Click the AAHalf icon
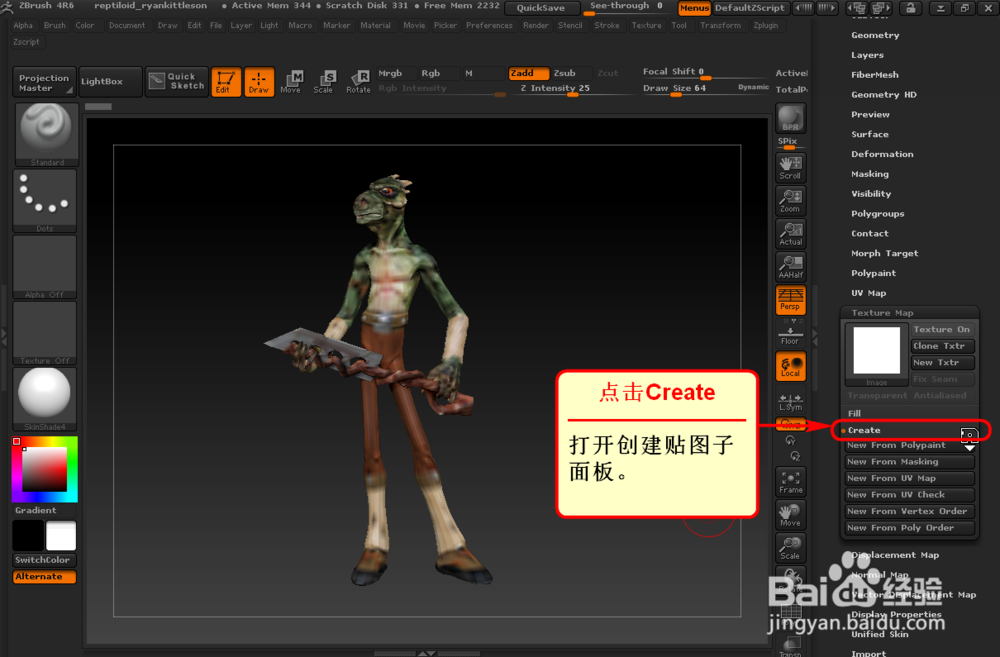 pyautogui.click(x=791, y=267)
